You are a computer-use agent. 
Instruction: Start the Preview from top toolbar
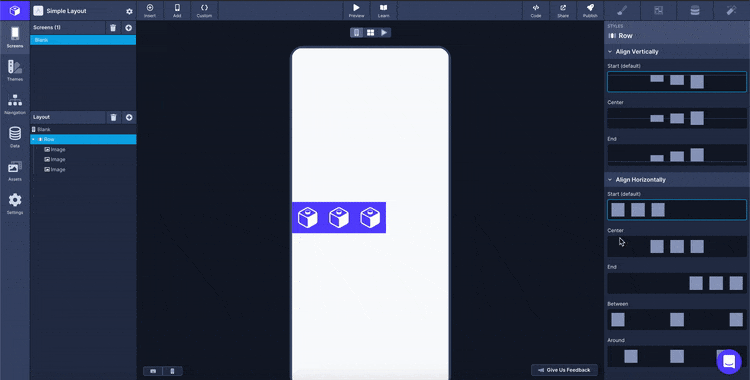(356, 11)
